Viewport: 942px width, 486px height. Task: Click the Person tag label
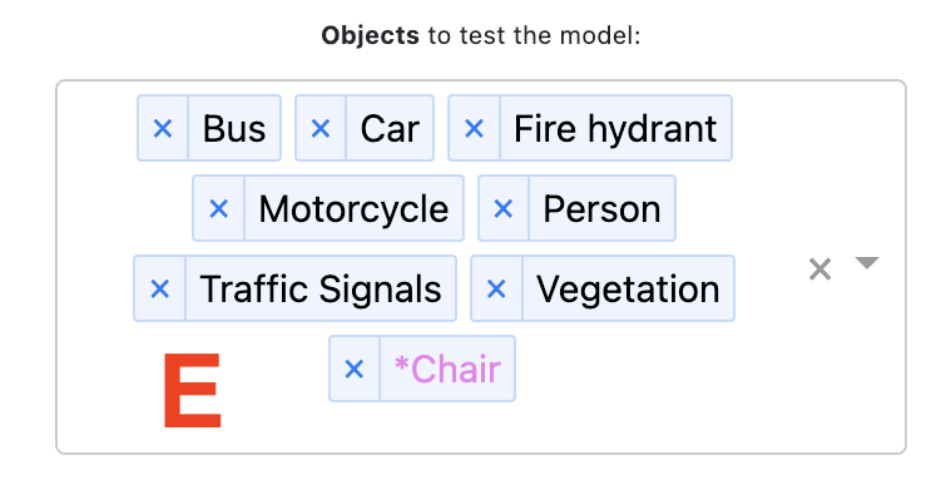pyautogui.click(x=601, y=209)
